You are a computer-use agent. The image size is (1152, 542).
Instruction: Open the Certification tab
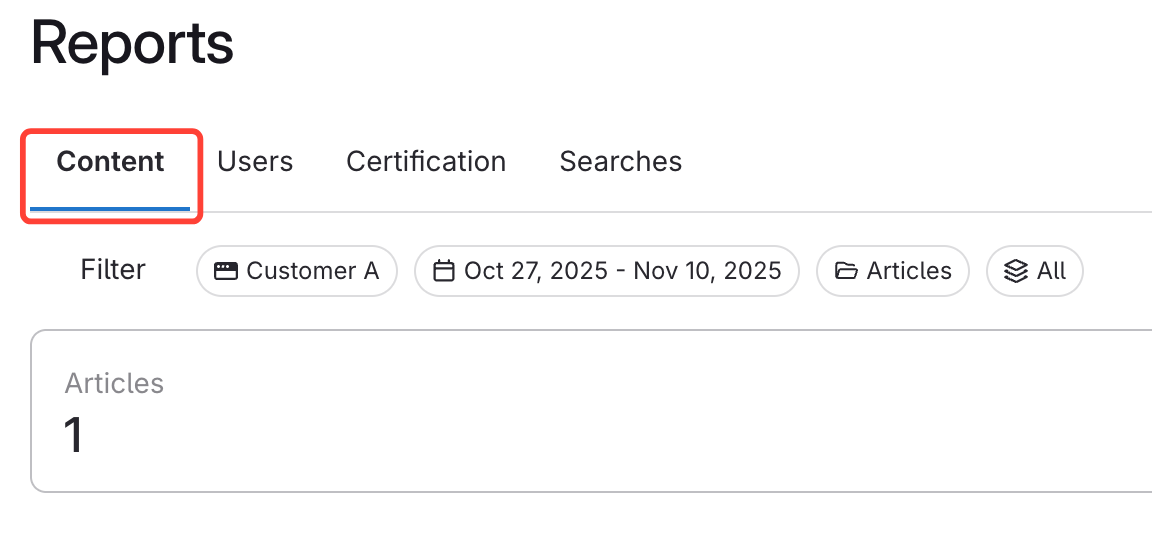(x=426, y=162)
